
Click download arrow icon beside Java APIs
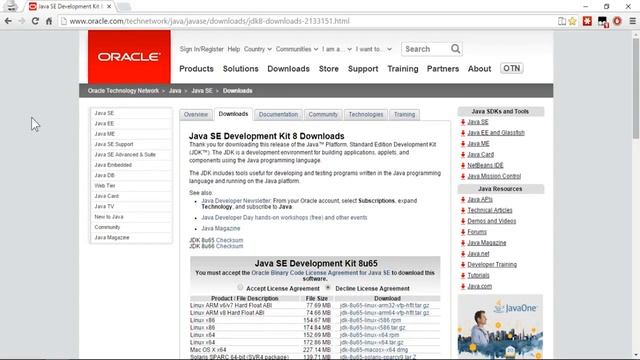pyautogui.click(x=463, y=200)
